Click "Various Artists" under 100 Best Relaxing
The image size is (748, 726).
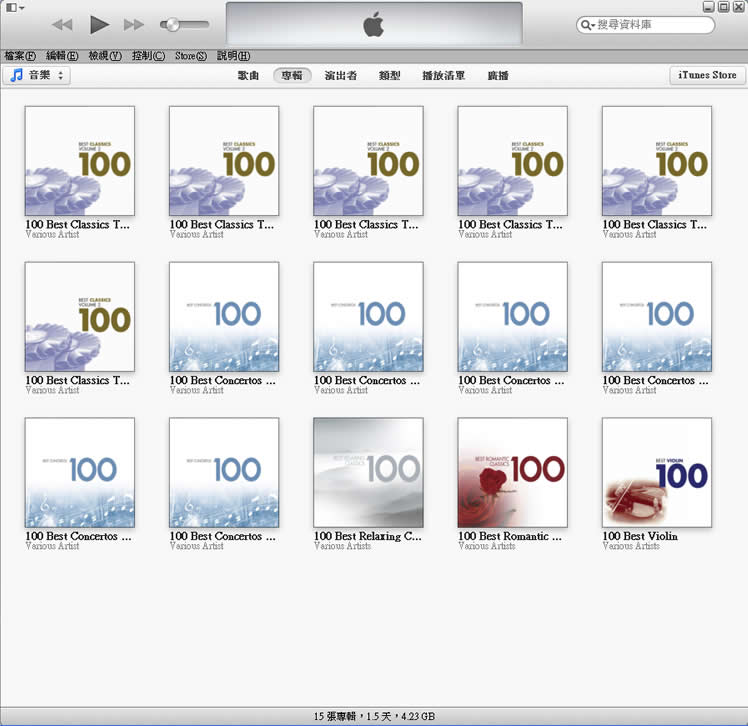343,546
